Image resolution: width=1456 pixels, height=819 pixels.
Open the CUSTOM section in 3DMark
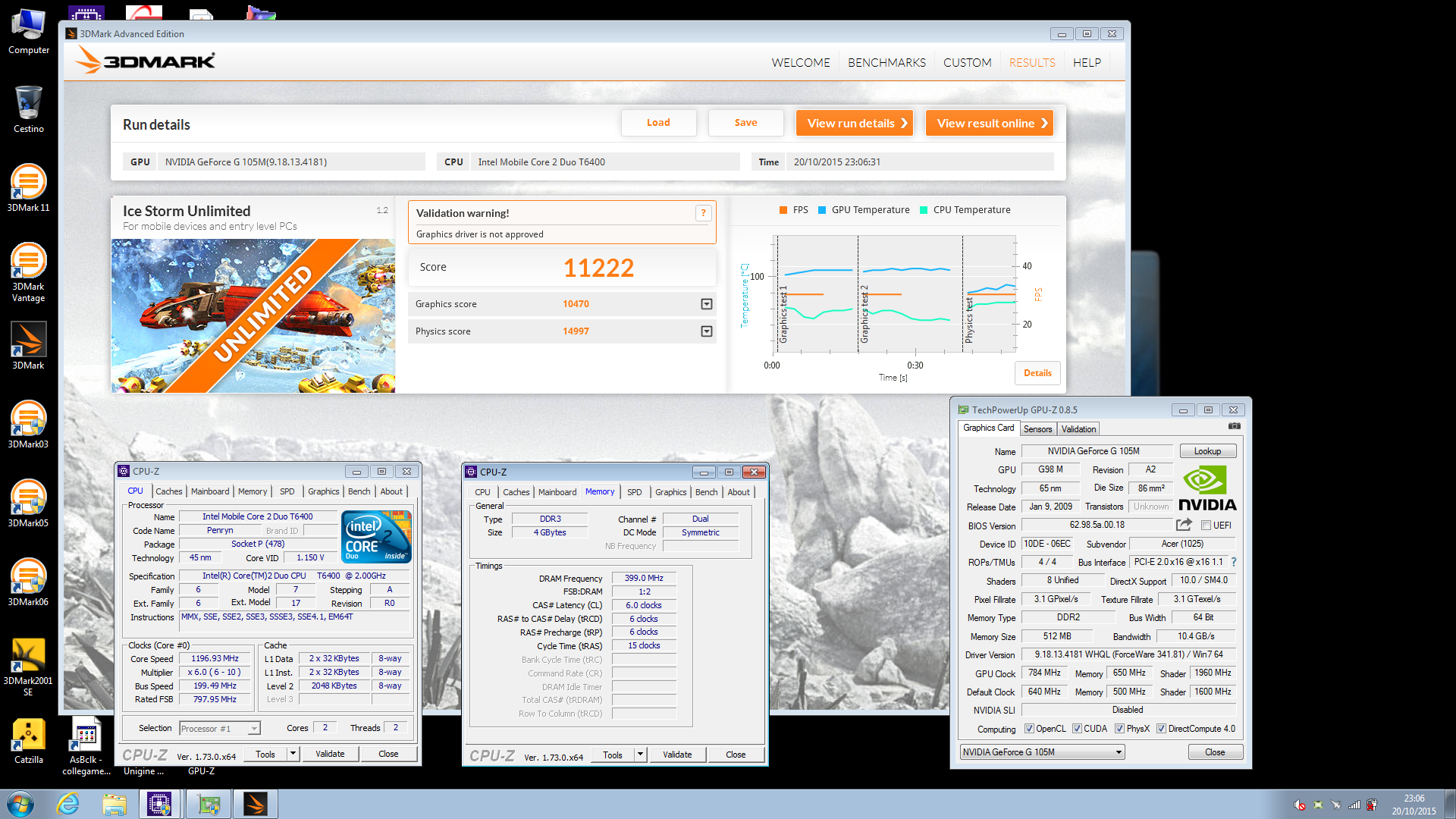pyautogui.click(x=967, y=63)
